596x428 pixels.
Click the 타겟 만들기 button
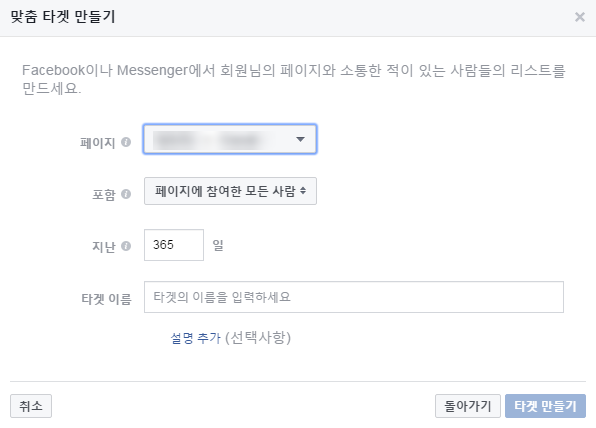[x=545, y=406]
